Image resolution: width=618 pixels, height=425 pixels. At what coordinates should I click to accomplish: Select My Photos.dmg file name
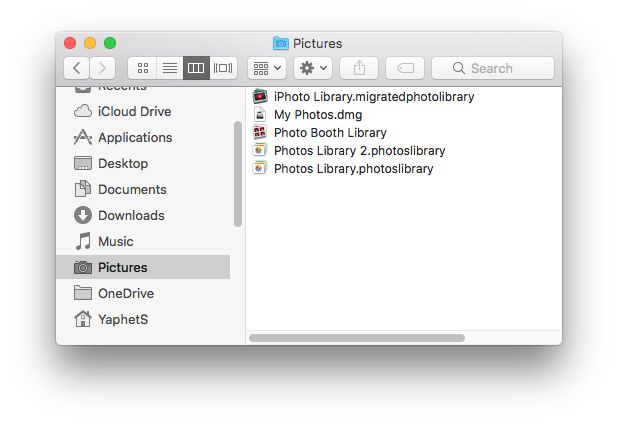[x=318, y=115]
